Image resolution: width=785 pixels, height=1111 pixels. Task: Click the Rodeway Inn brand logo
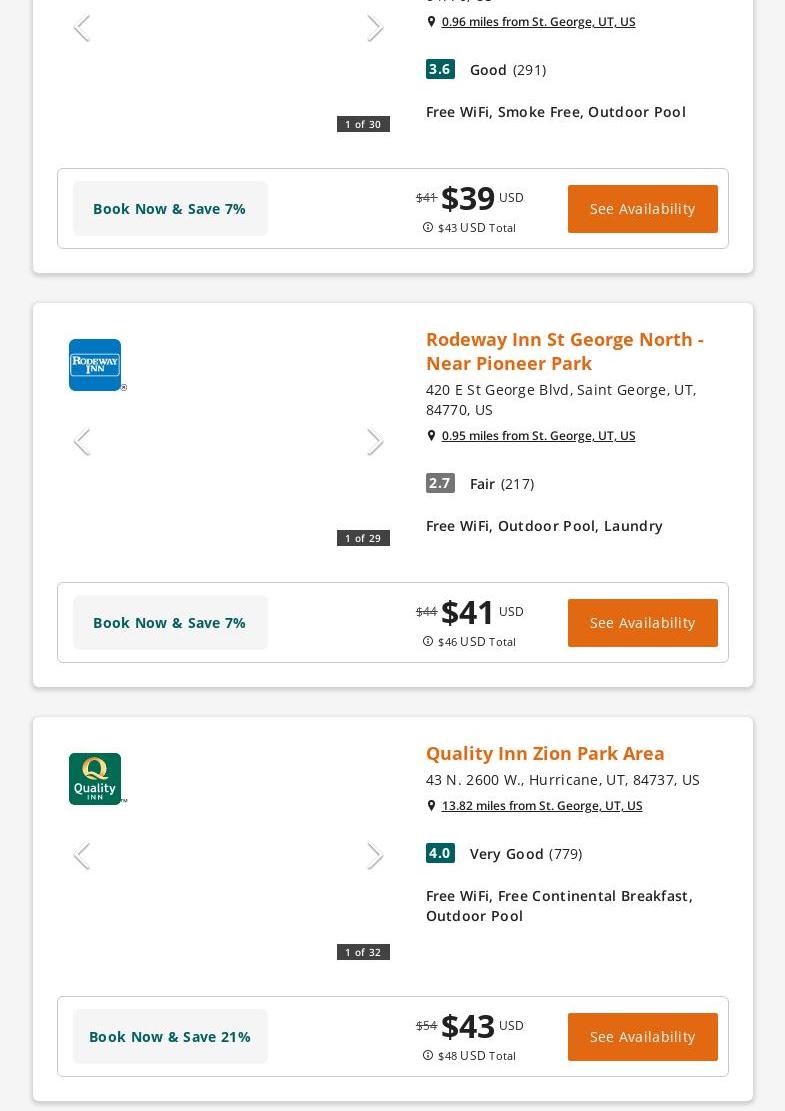coord(96,365)
